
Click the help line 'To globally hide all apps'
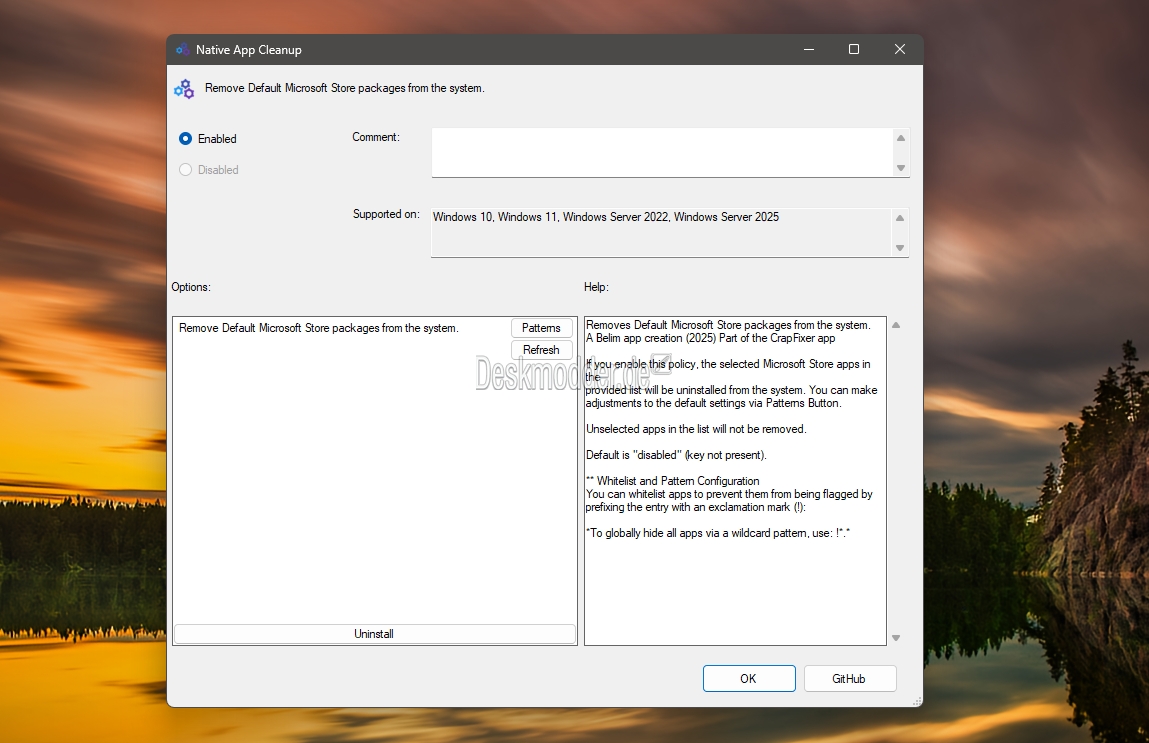[x=718, y=533]
